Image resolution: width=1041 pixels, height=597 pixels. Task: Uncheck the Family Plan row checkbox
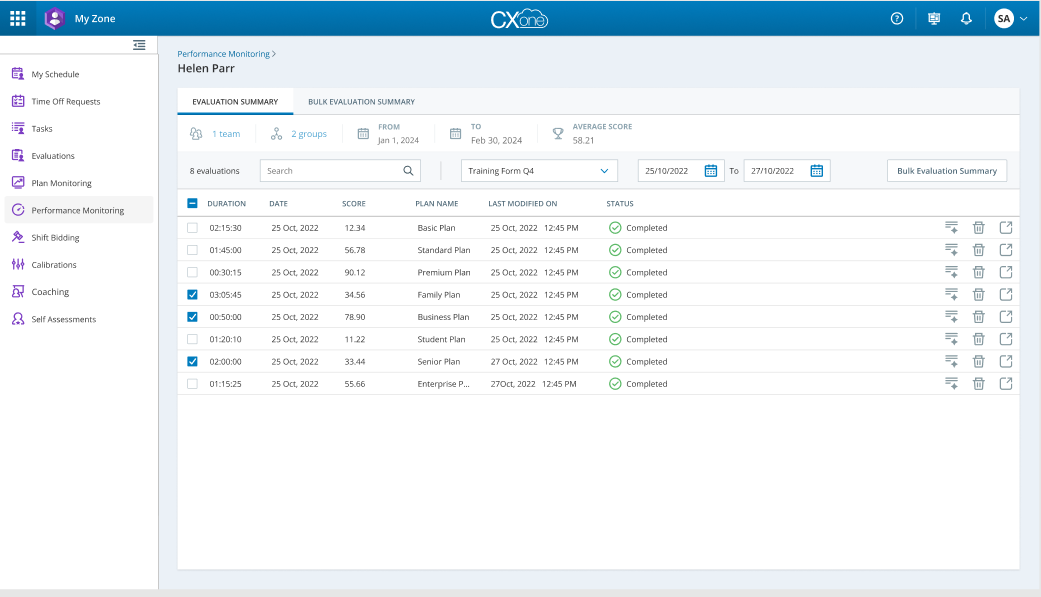click(x=193, y=295)
